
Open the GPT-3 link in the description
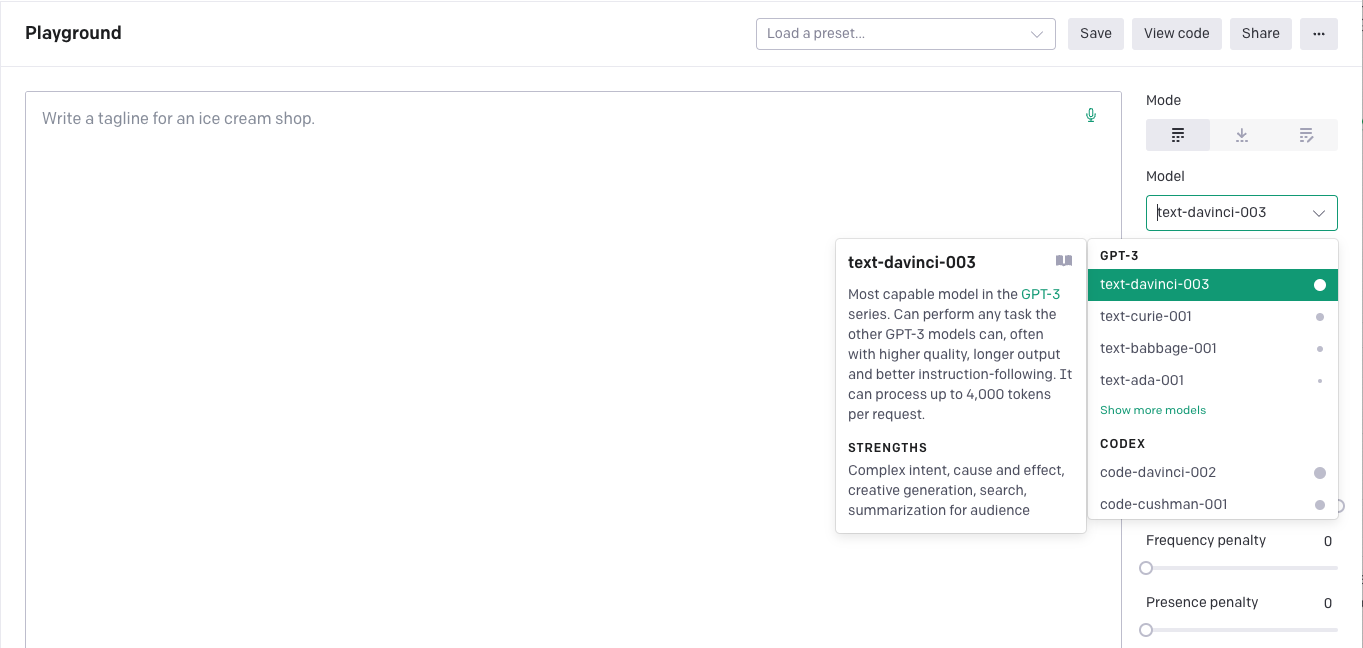[x=1041, y=294]
